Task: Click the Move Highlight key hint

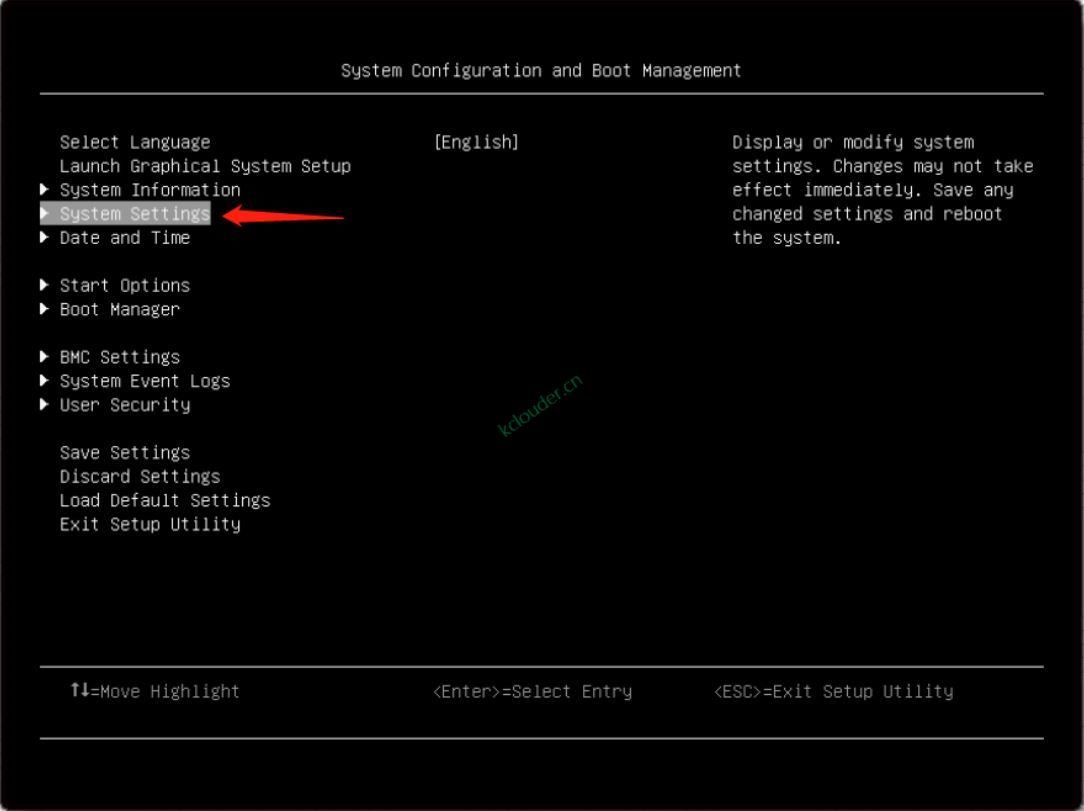Action: [x=155, y=691]
